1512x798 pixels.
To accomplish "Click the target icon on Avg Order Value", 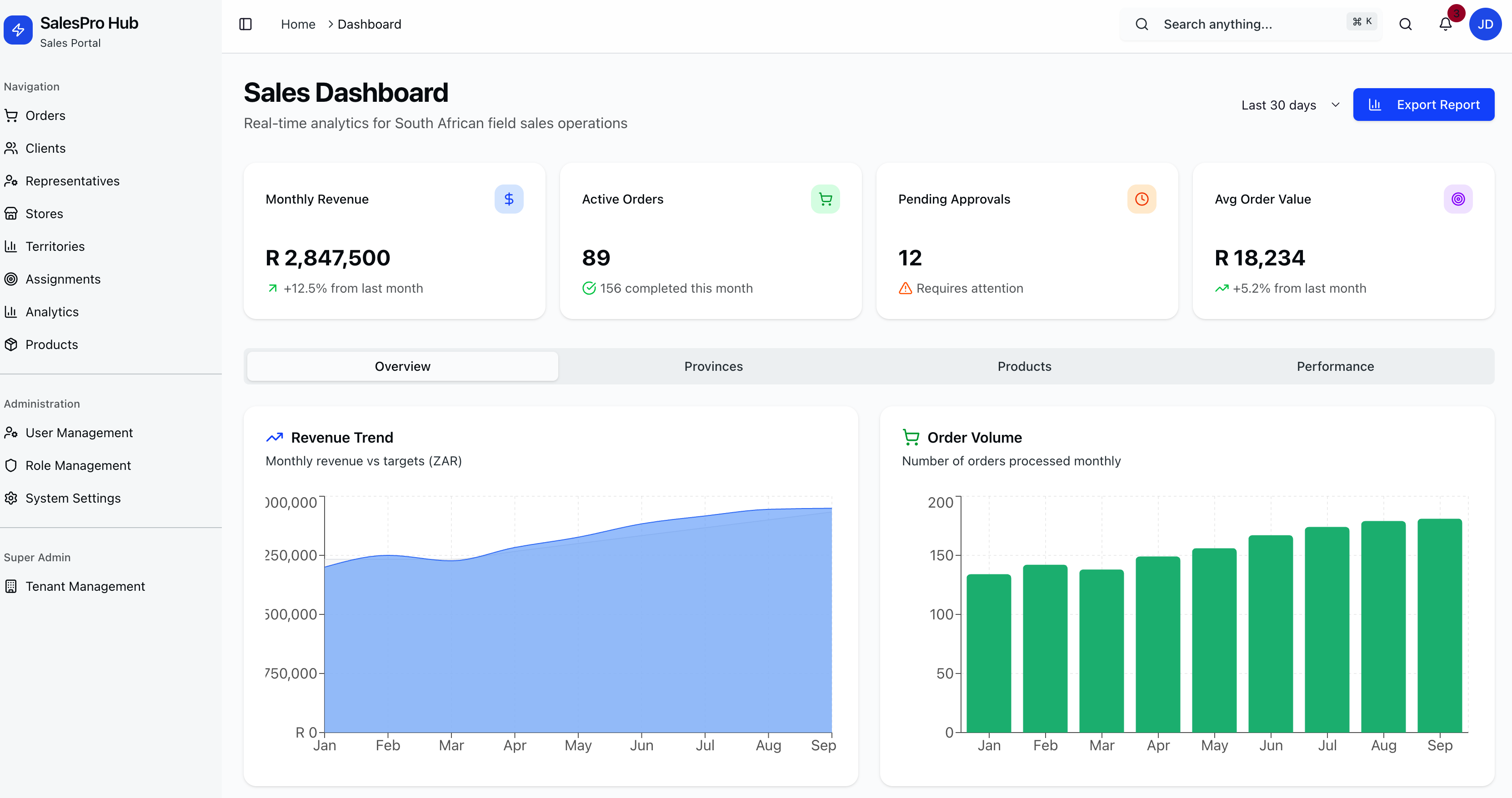I will click(1457, 199).
